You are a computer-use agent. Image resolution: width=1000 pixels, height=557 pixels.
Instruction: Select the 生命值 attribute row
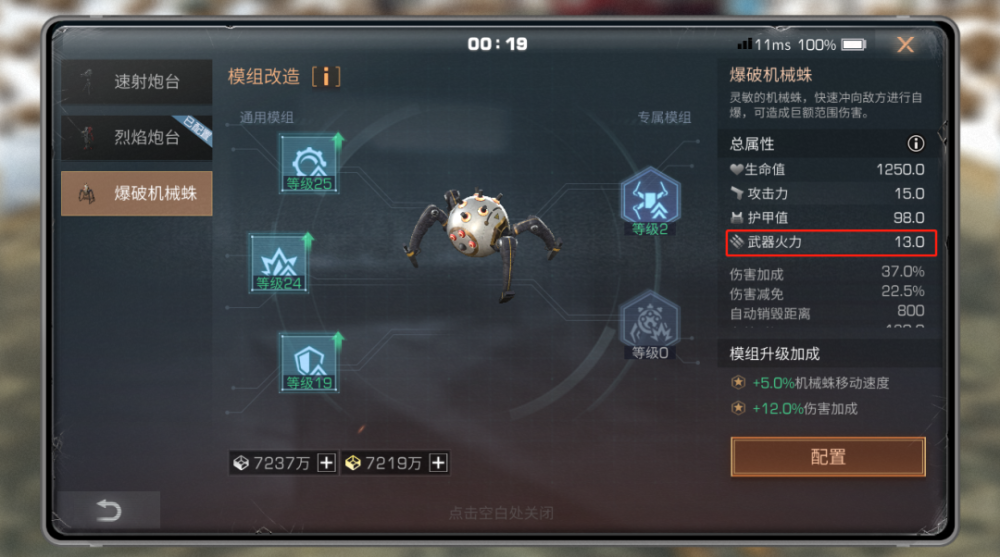[827, 170]
